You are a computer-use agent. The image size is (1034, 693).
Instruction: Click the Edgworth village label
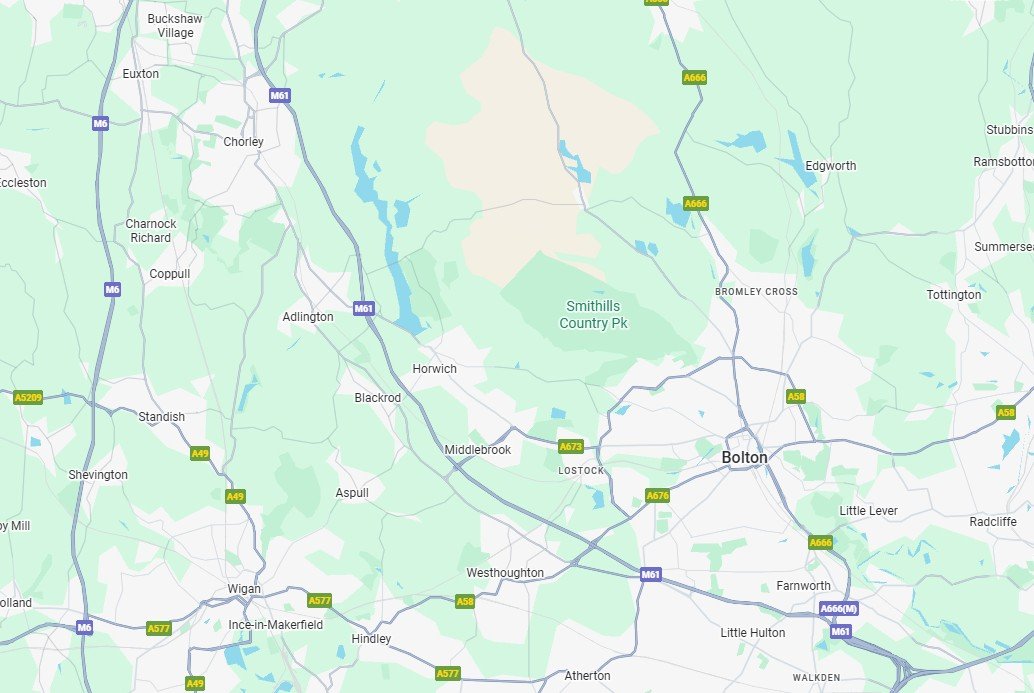tap(831, 166)
